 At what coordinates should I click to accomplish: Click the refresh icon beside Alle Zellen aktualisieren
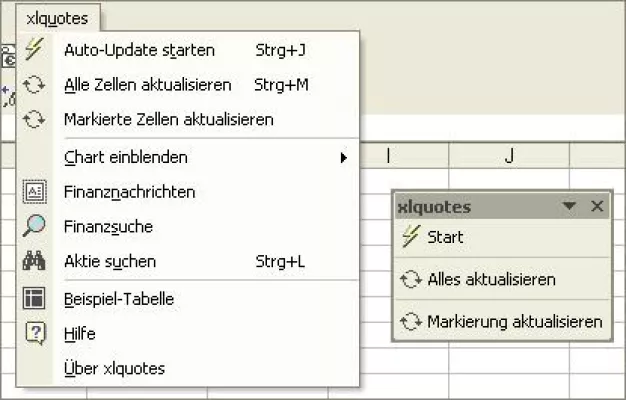[34, 85]
